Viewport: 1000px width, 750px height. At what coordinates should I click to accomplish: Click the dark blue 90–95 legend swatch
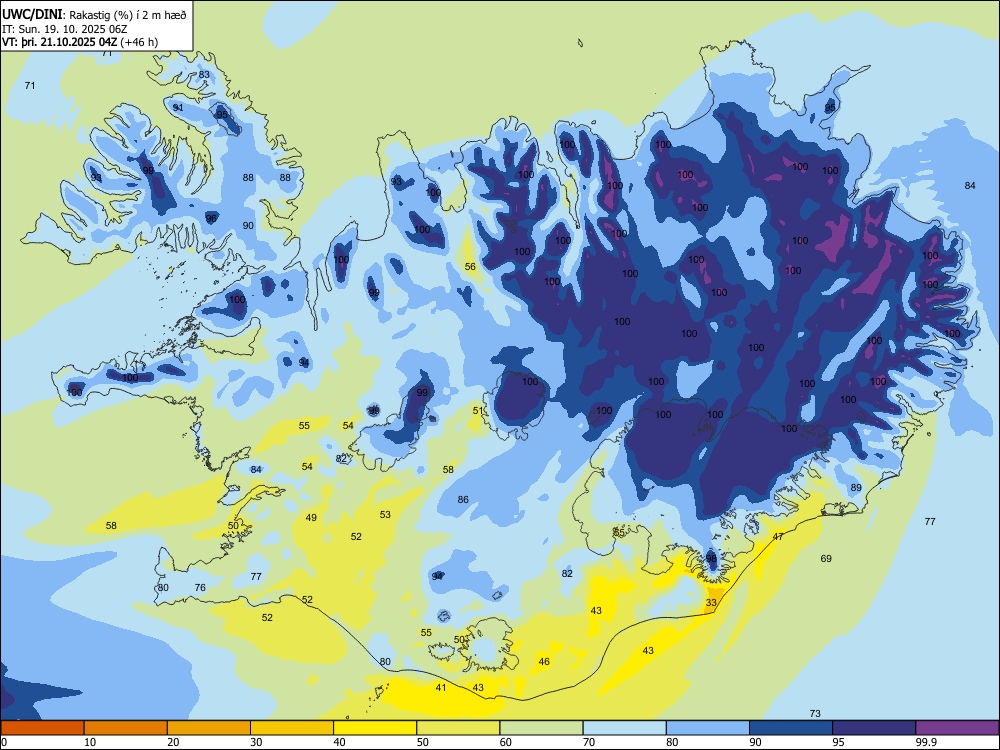coord(791,728)
